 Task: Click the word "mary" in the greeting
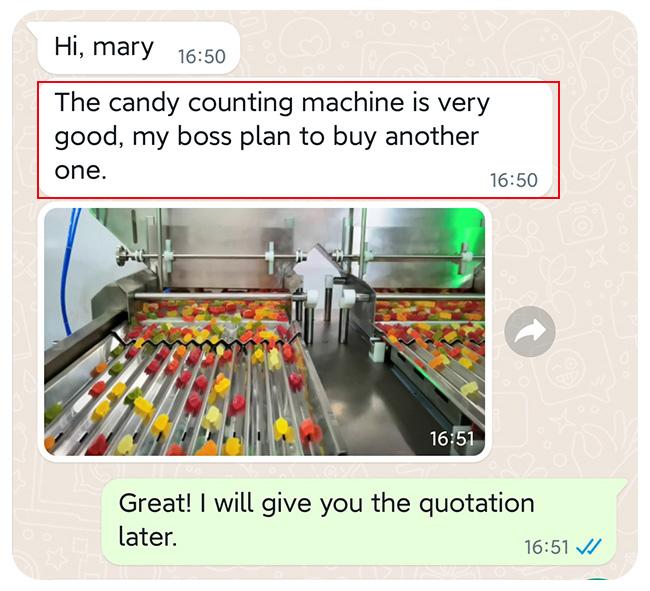click(123, 48)
